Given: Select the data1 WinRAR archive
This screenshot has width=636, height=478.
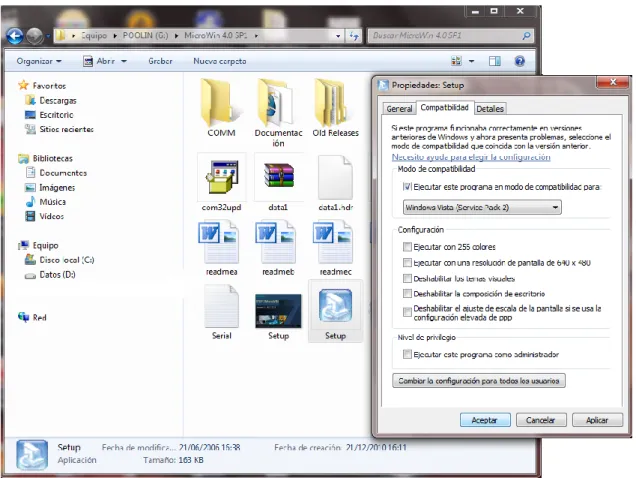Looking at the screenshot, I should tap(278, 183).
